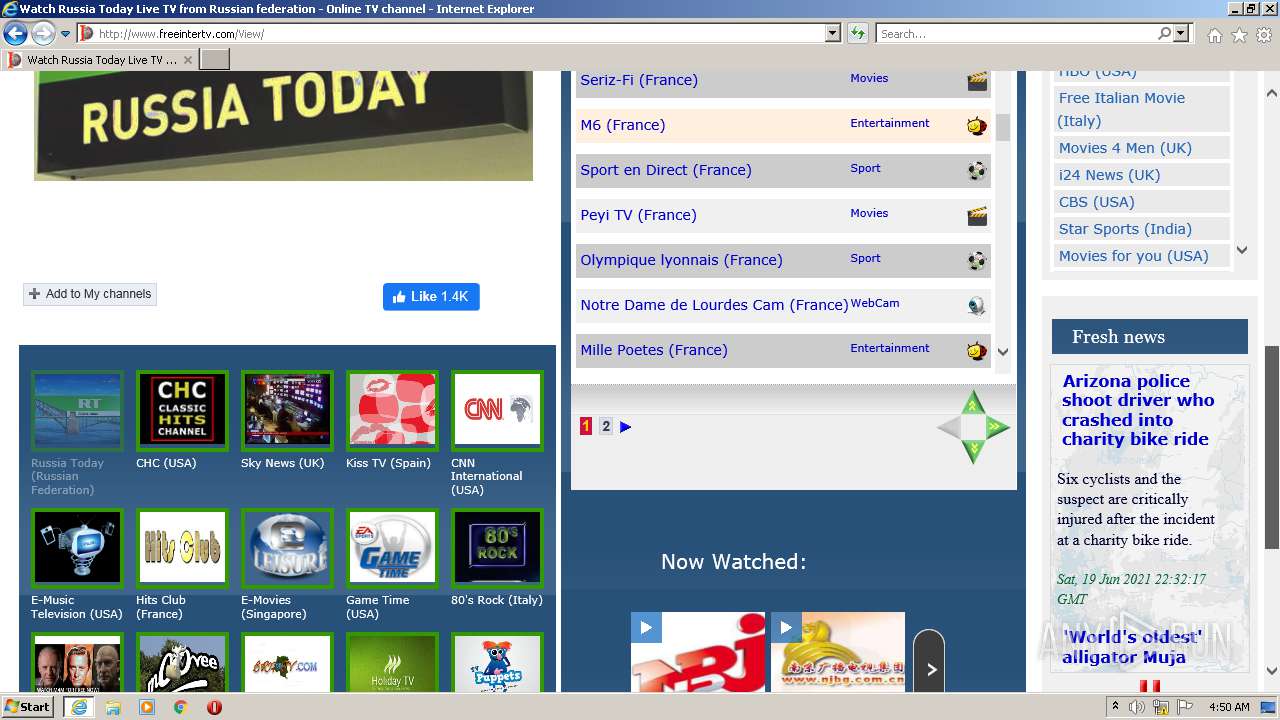Open Peyi TV (France) channel
This screenshot has height=720, width=1280.
[x=638, y=215]
